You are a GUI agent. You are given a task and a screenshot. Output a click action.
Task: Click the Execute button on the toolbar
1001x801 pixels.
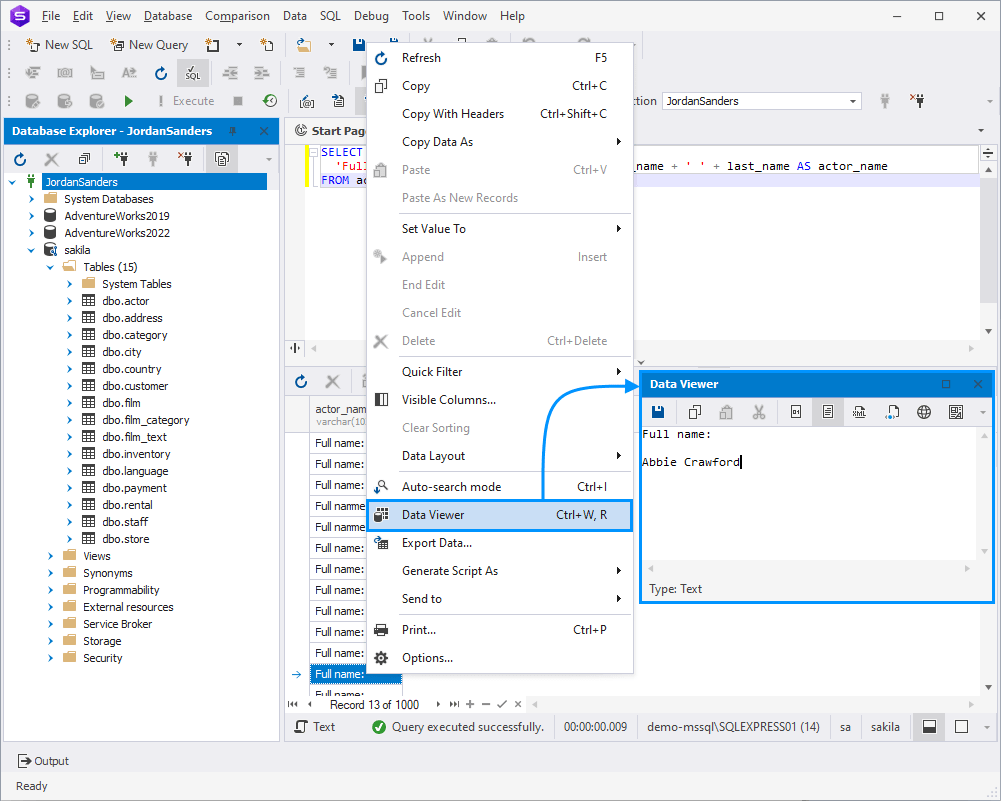[192, 100]
